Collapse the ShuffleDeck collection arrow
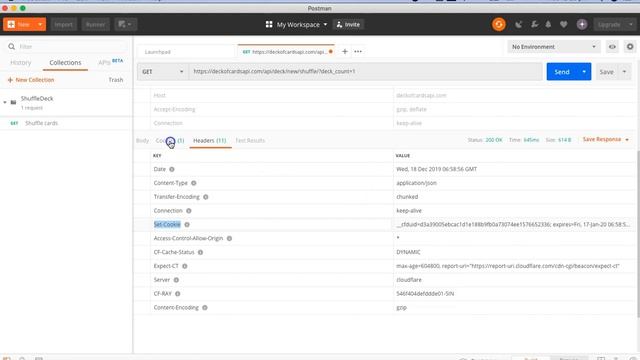 point(5,102)
